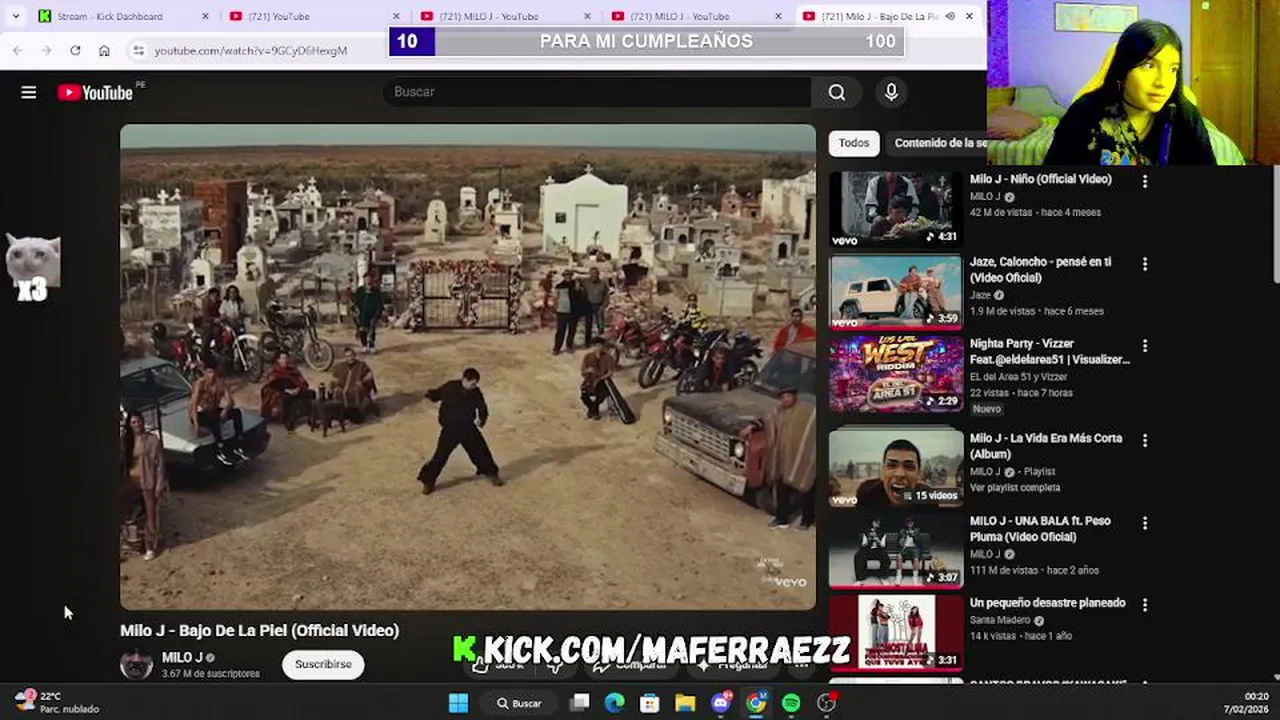
Task: Start voice search with the microphone
Action: (x=891, y=92)
